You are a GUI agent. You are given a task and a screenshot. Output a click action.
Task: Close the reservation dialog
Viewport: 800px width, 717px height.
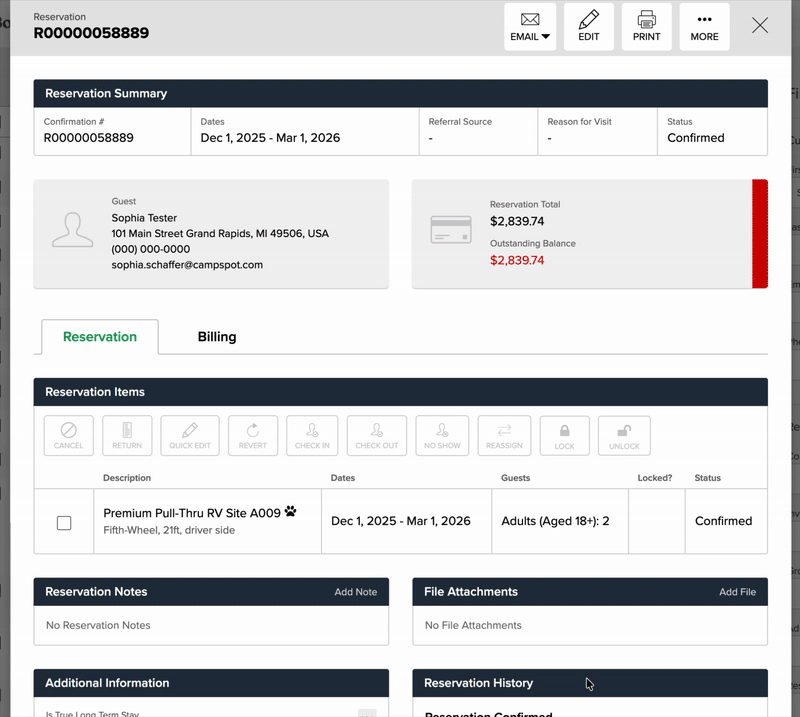click(760, 26)
